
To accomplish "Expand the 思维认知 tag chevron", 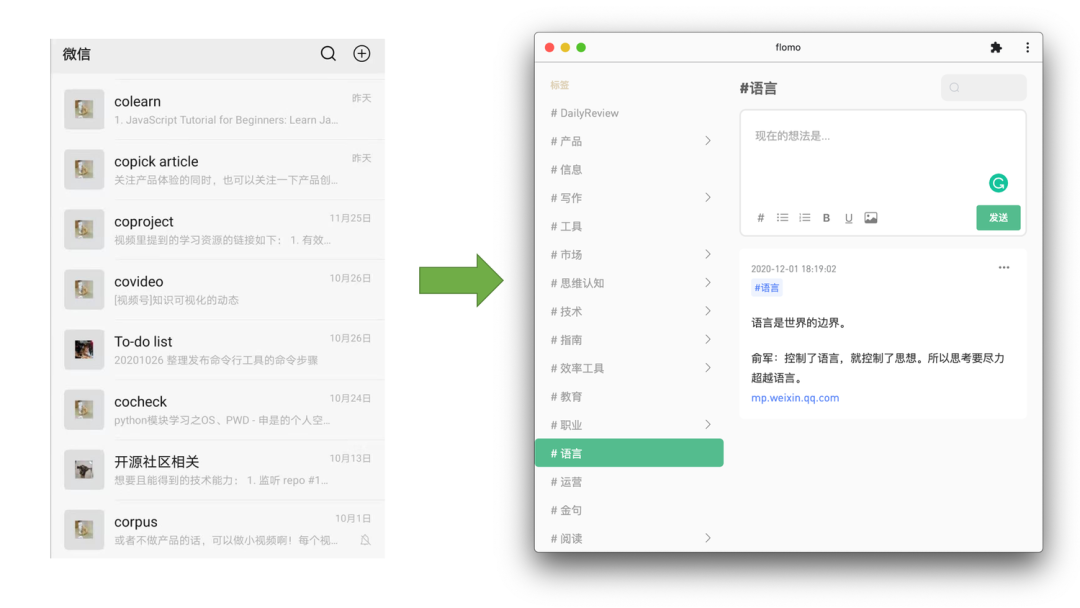I will pyautogui.click(x=707, y=282).
